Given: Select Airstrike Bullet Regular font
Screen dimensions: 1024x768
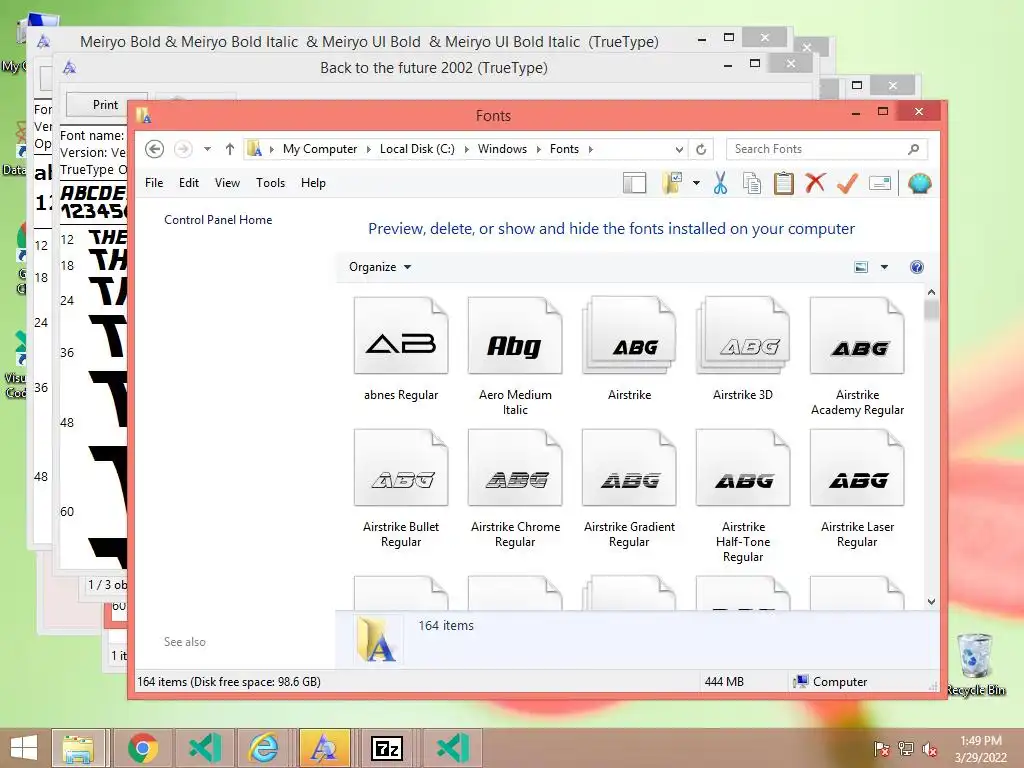Looking at the screenshot, I should [x=401, y=488].
